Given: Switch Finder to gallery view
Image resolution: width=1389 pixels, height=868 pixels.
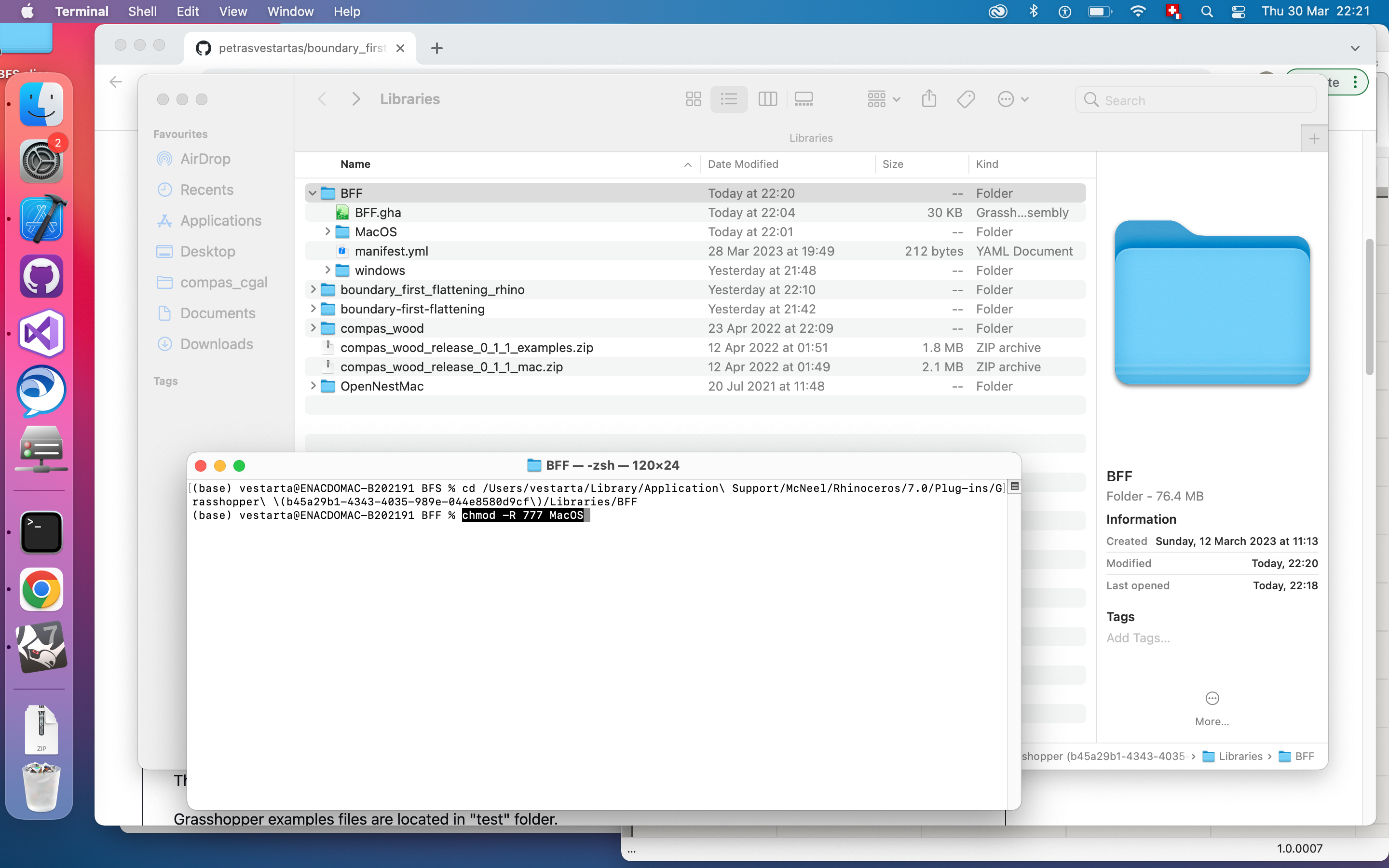Looking at the screenshot, I should tap(803, 99).
